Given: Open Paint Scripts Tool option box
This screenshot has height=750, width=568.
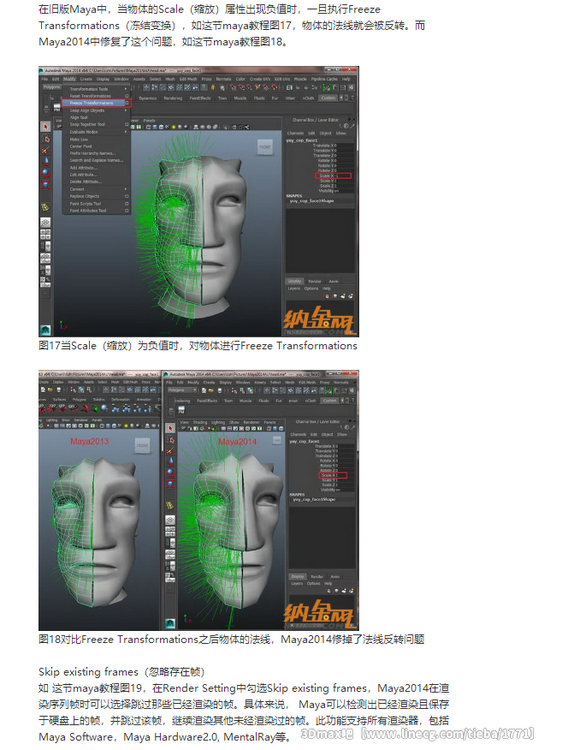Looking at the screenshot, I should pyautogui.click(x=127, y=203).
